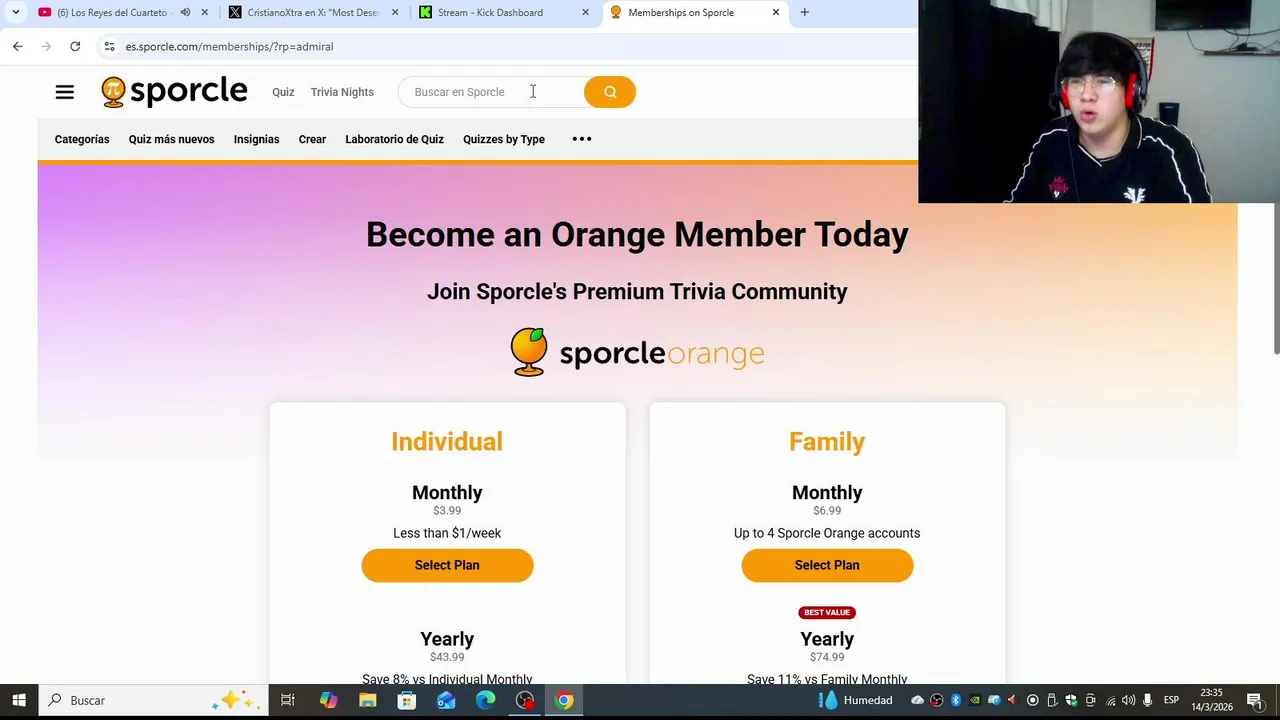Screen dimensions: 1280x720
Task: Open Quiz más nuevos menu item
Action: pyautogui.click(x=171, y=139)
